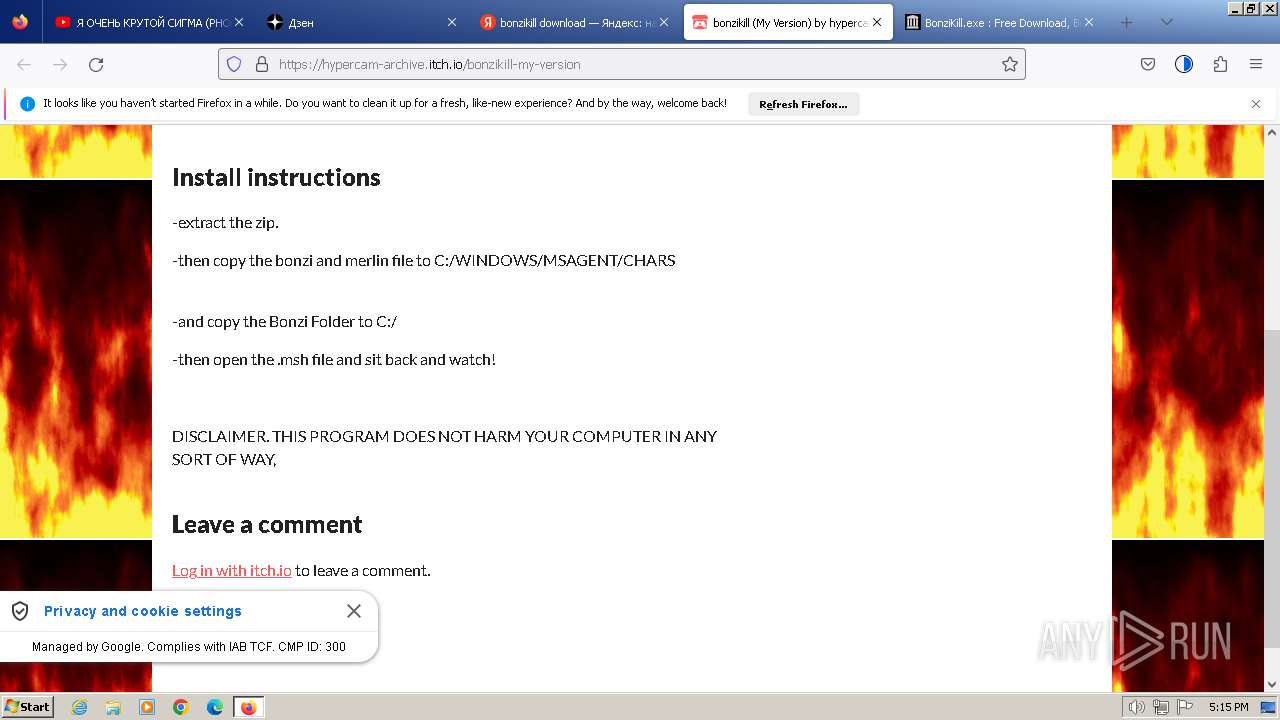Bookmark this page with star icon

(x=1010, y=64)
